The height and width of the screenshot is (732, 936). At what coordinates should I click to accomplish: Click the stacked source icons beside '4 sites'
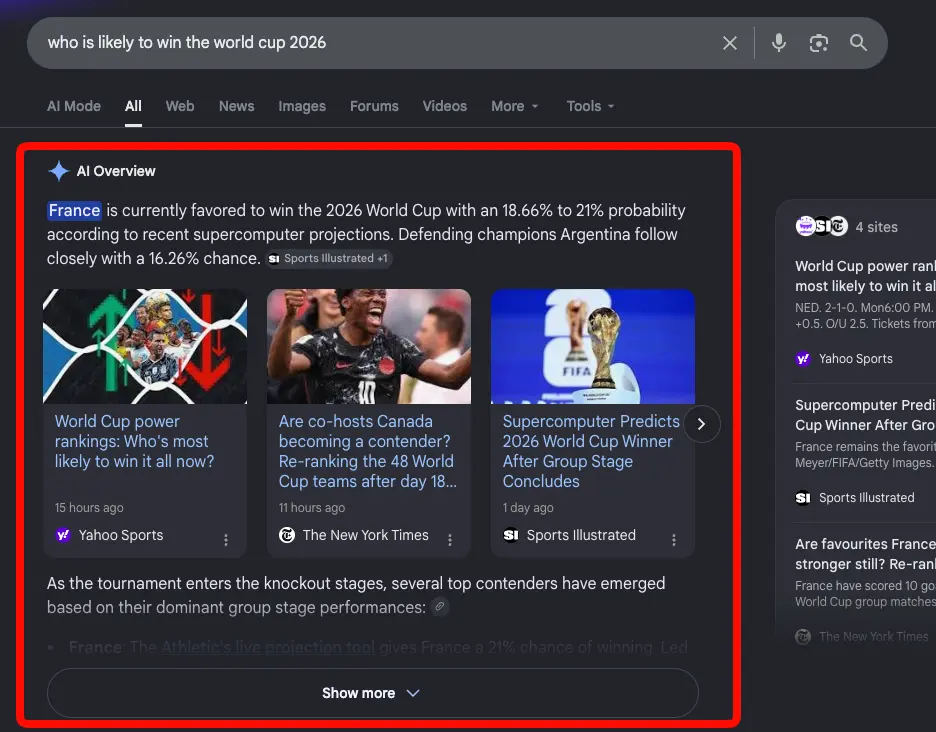pos(821,226)
